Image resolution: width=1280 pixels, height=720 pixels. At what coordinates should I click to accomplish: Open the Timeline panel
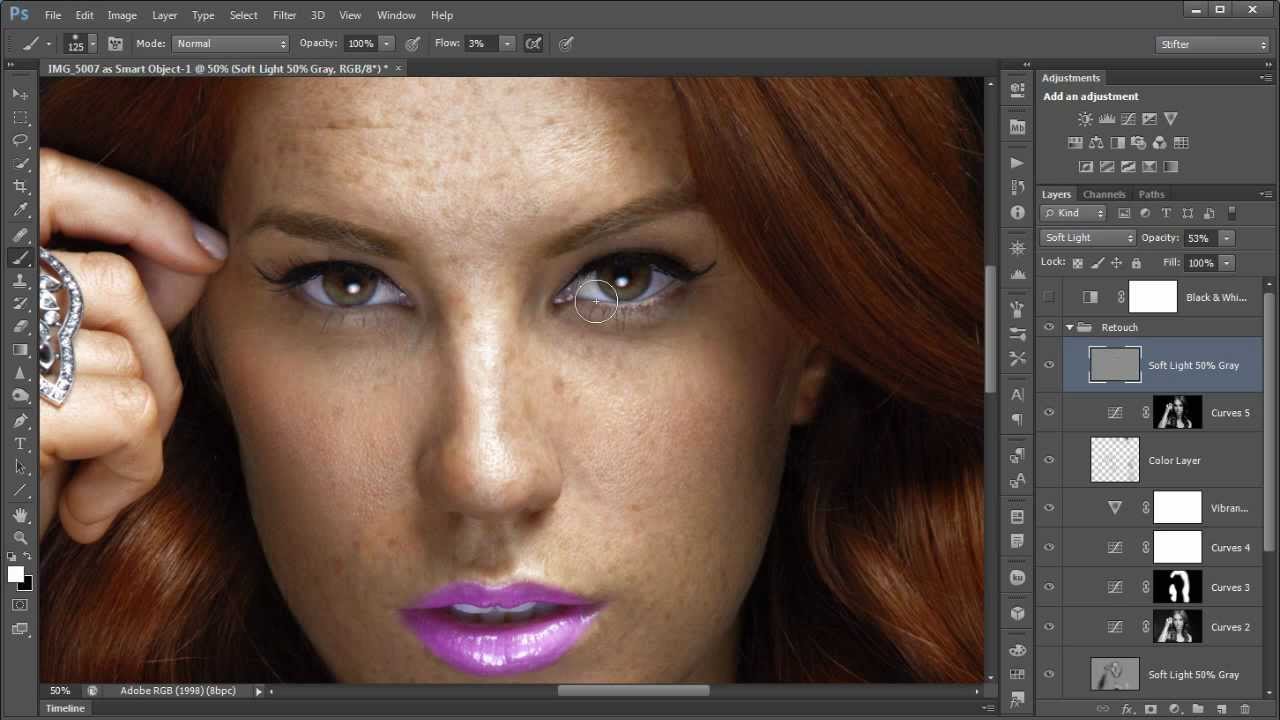pos(65,708)
